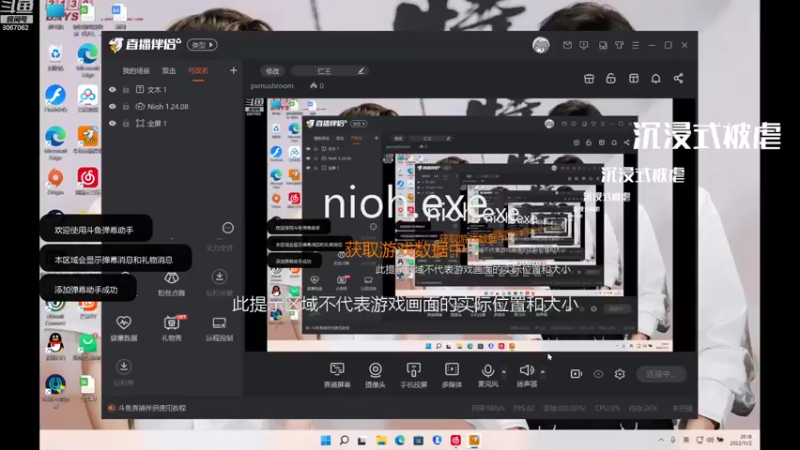
Task: Select the 全屏 1 source row
Action: [x=171, y=123]
